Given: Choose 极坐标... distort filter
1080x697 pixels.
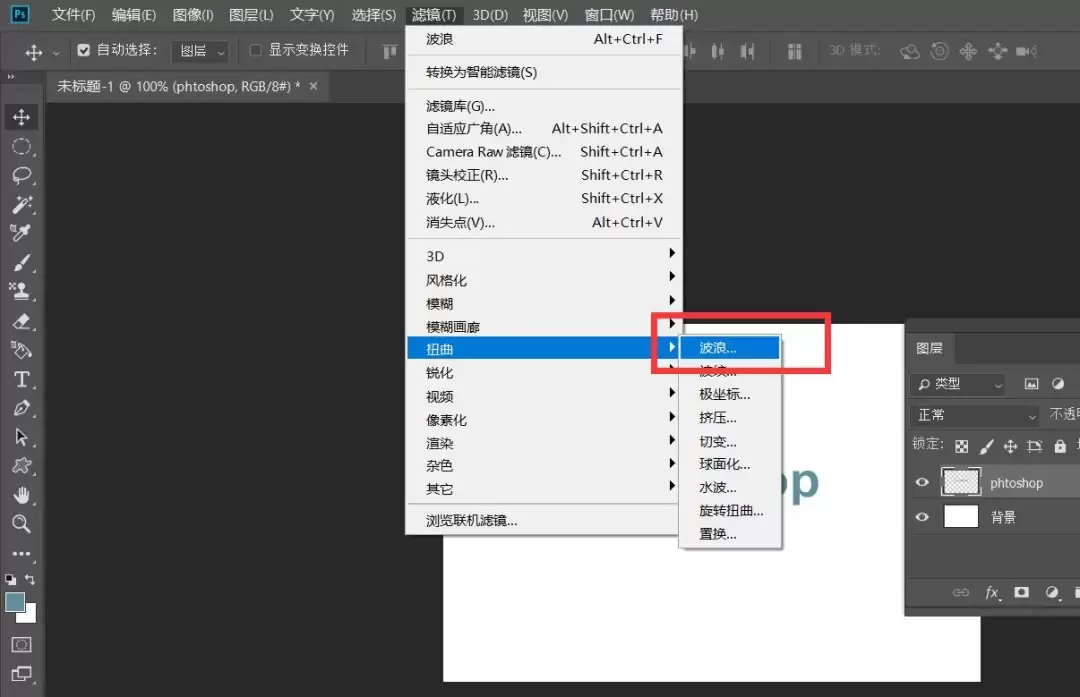Looking at the screenshot, I should point(730,394).
